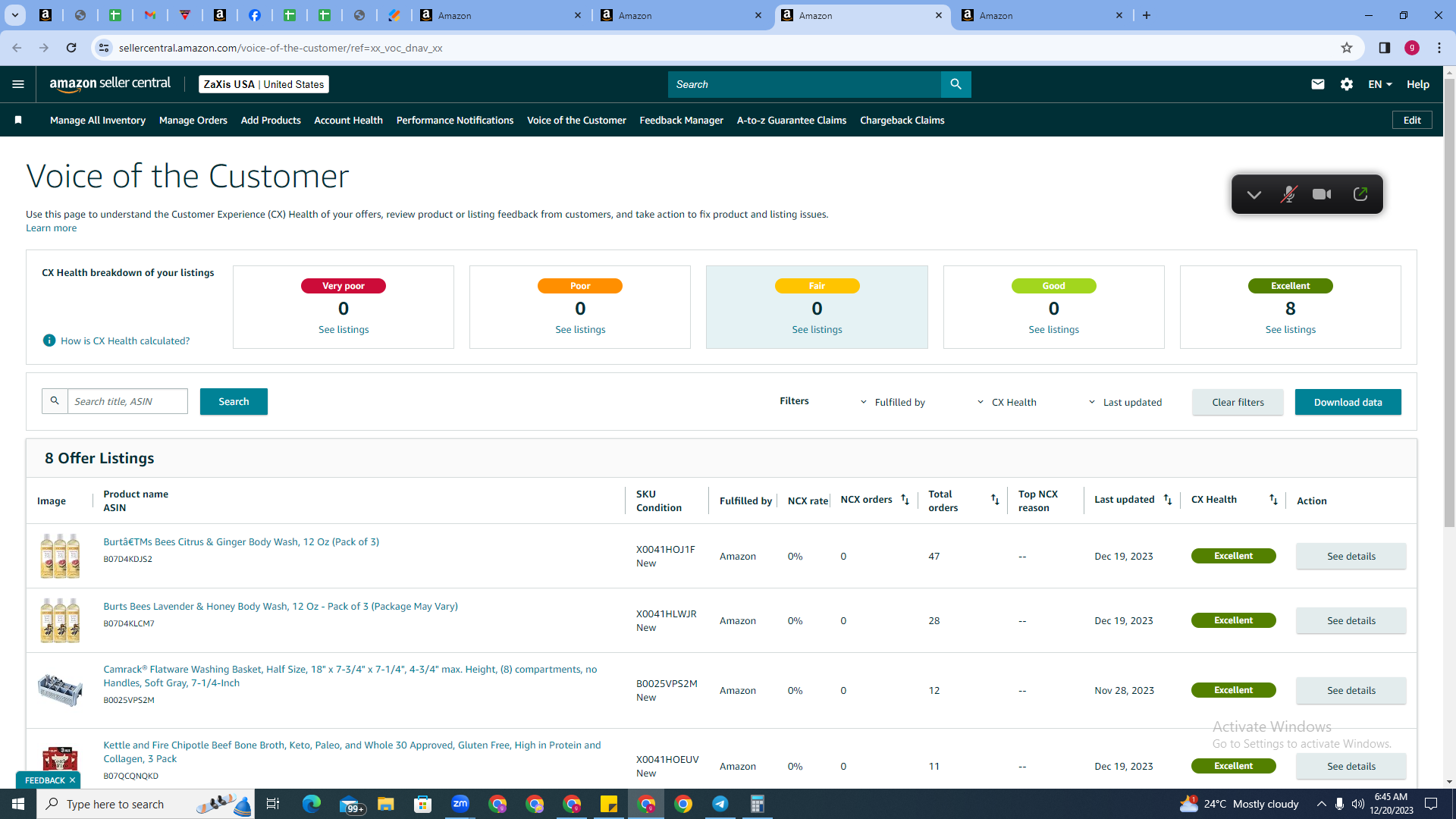Collapse the meeting overlay with the chevron
Image resolution: width=1456 pixels, height=819 pixels.
pos(1254,194)
